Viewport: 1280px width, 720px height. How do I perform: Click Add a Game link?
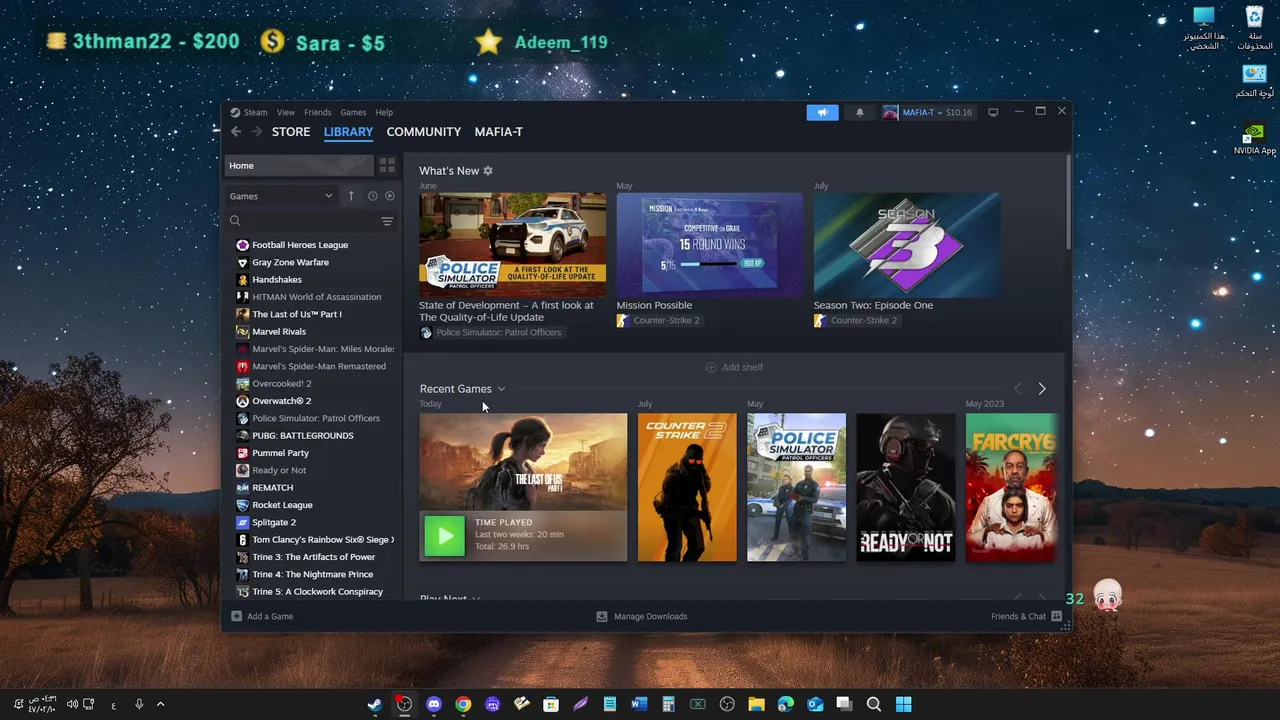(270, 616)
